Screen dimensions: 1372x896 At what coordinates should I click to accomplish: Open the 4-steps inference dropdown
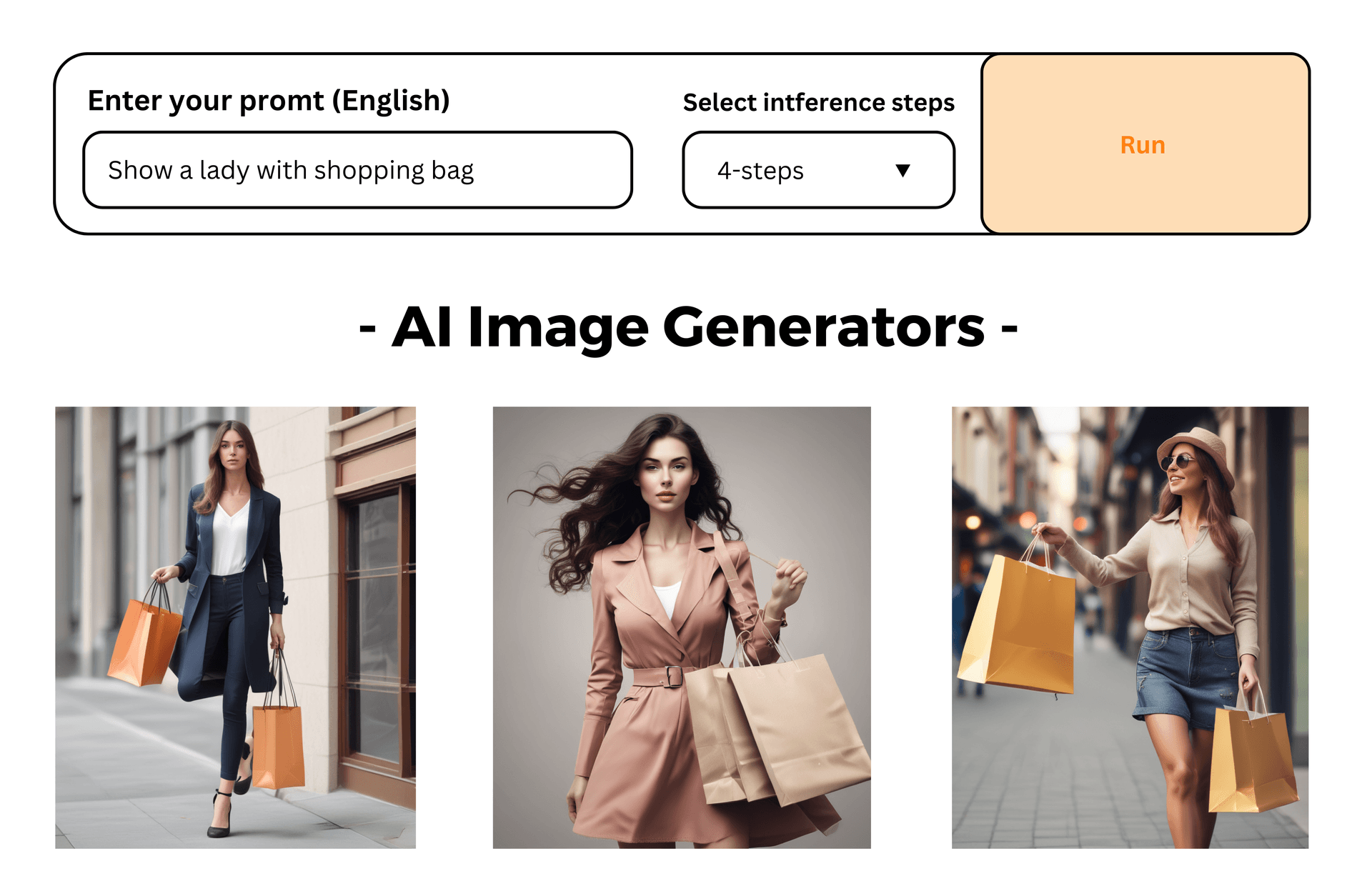point(818,170)
